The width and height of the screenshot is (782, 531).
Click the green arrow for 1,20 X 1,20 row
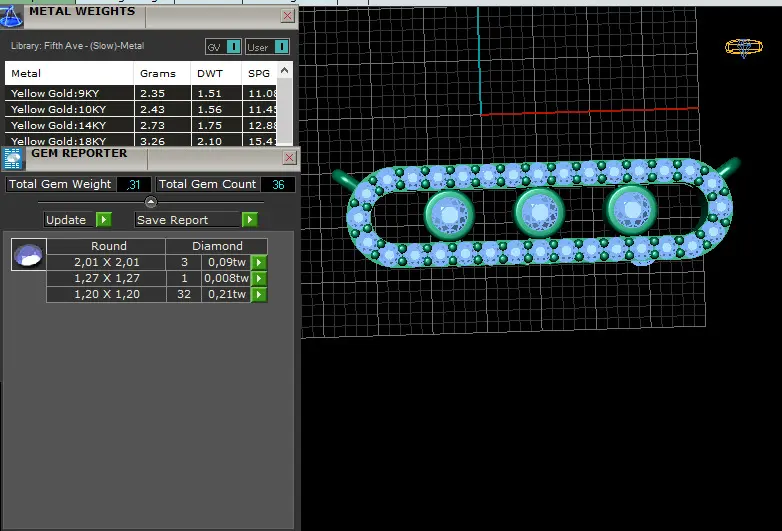click(259, 294)
